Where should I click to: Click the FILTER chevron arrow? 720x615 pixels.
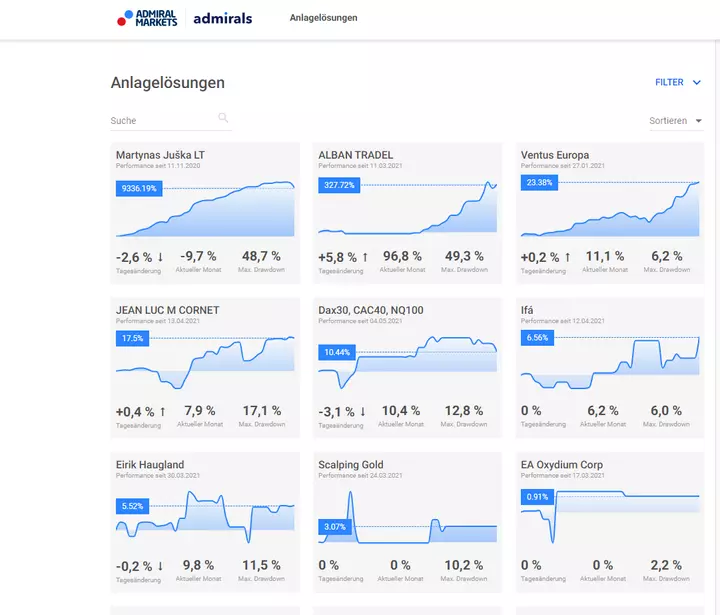[x=697, y=83]
